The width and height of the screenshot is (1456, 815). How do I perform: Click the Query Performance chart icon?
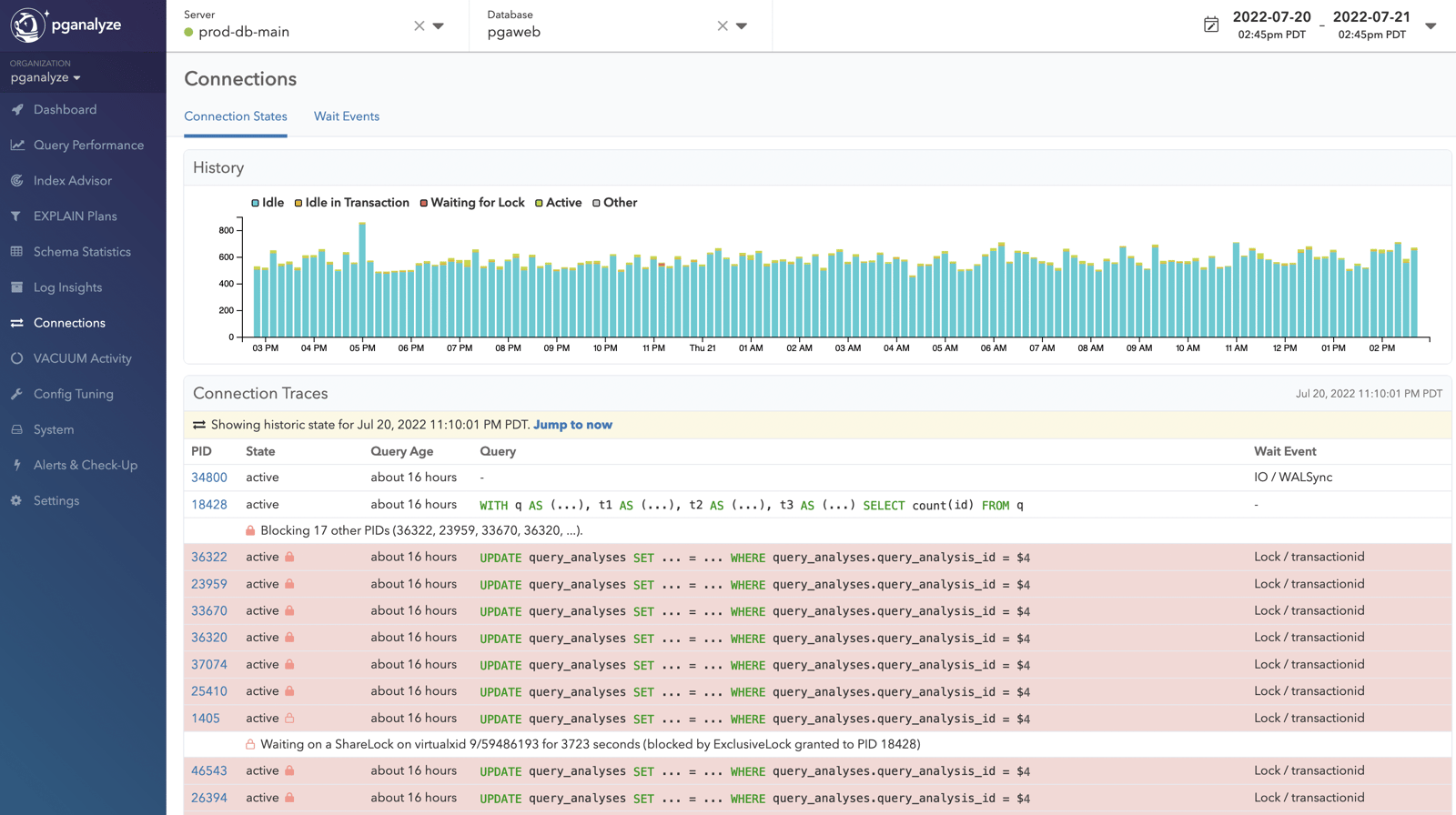click(17, 145)
